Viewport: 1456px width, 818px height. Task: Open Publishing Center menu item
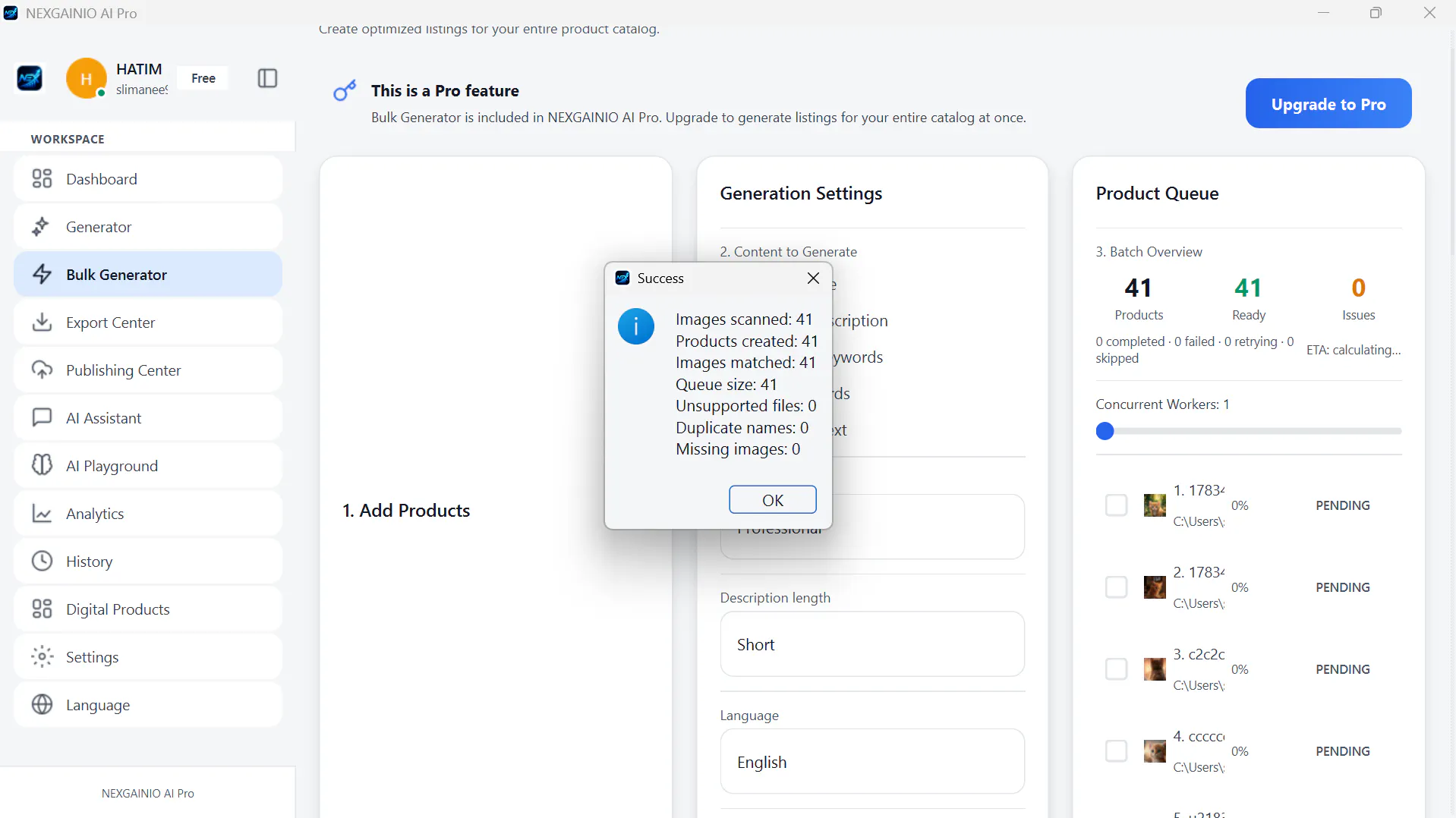148,370
